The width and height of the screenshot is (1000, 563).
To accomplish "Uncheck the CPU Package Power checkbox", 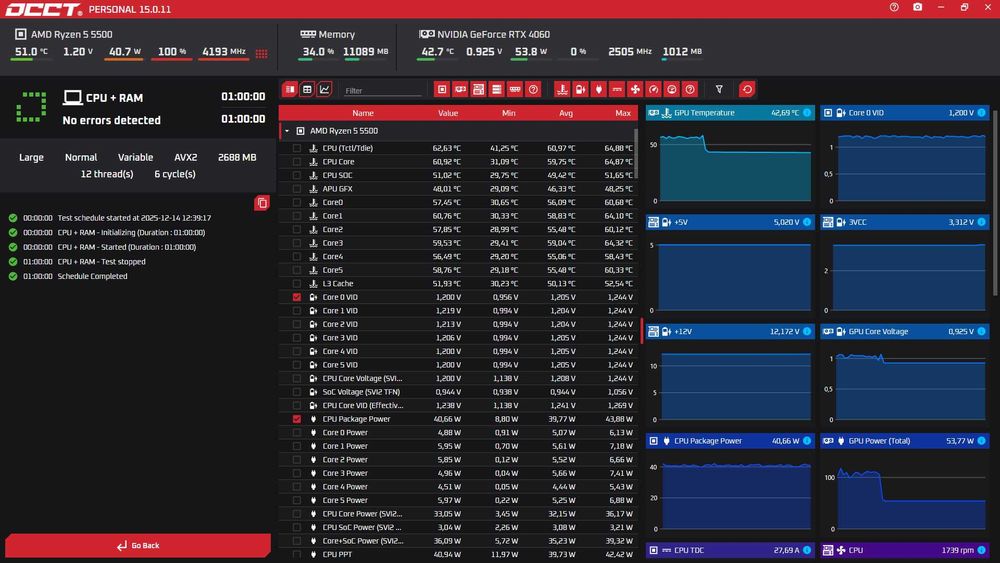I will point(297,419).
